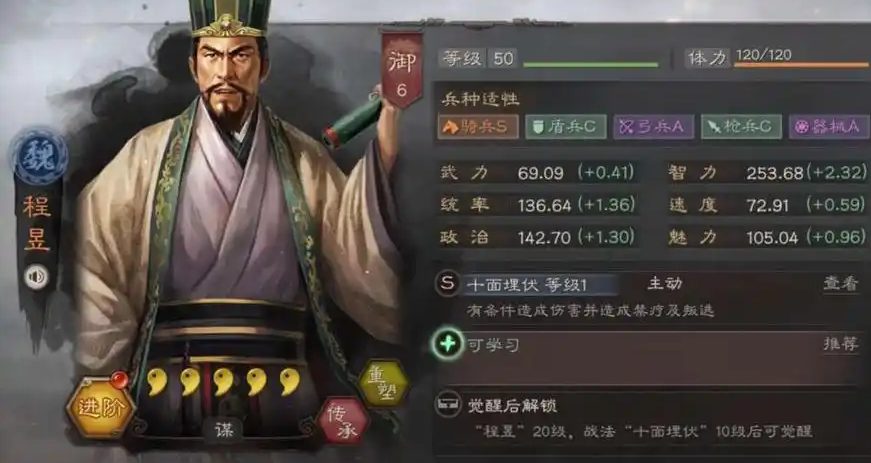This screenshot has width=871, height=463.
Task: Select the 枪兵C troop type
Action: (x=741, y=127)
